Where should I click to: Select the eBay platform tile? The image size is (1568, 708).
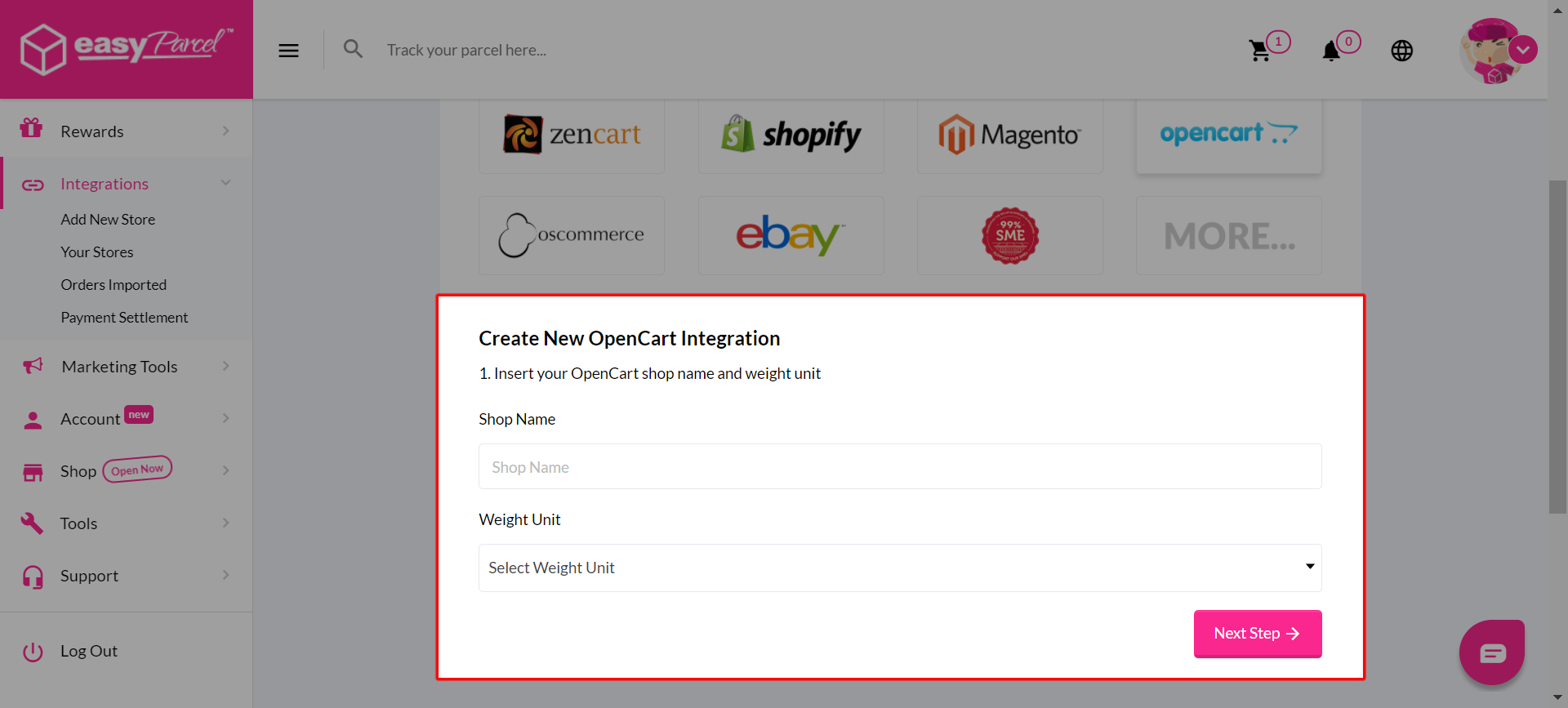click(x=791, y=235)
